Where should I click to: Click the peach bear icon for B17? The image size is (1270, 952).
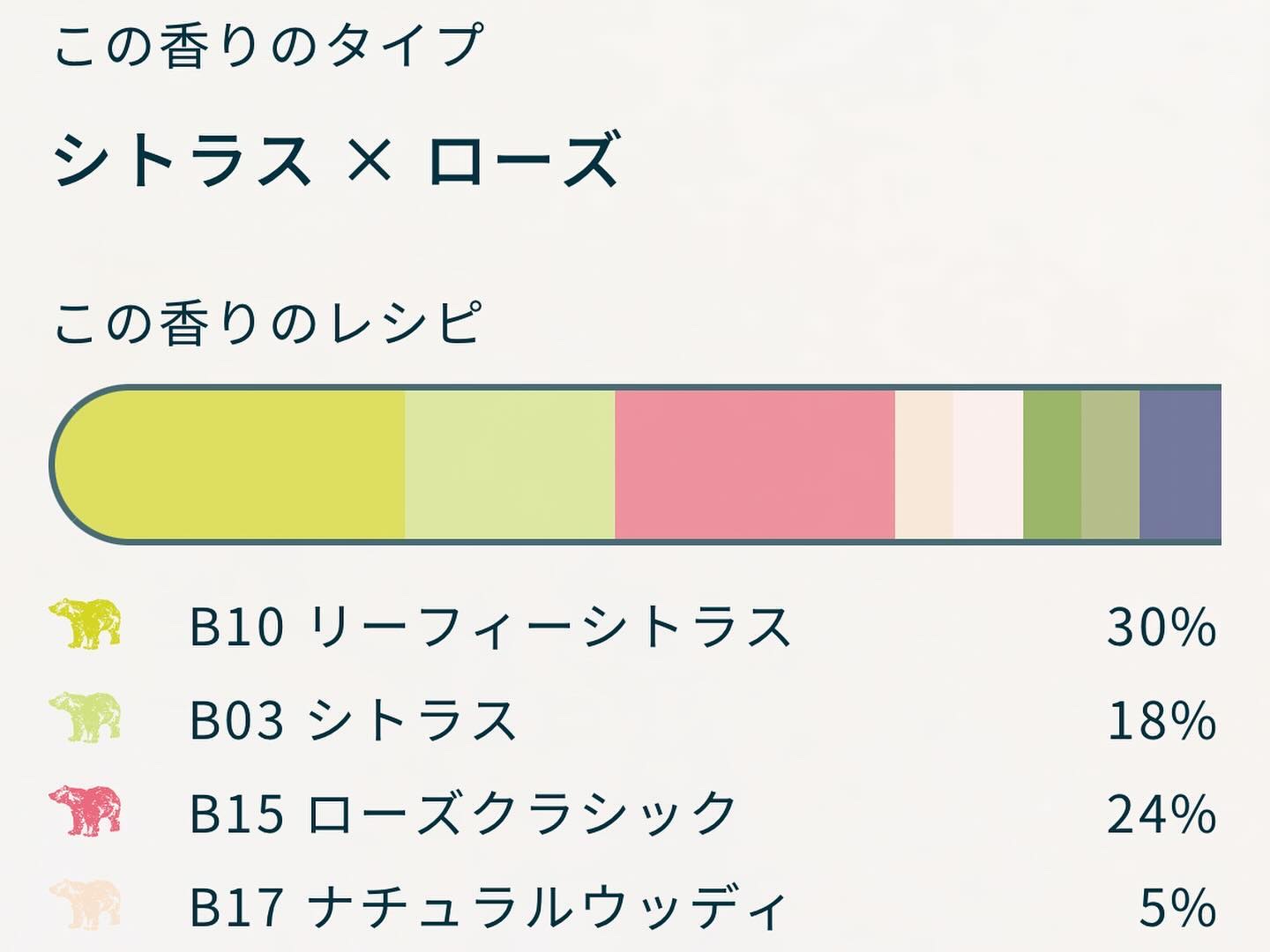click(86, 904)
